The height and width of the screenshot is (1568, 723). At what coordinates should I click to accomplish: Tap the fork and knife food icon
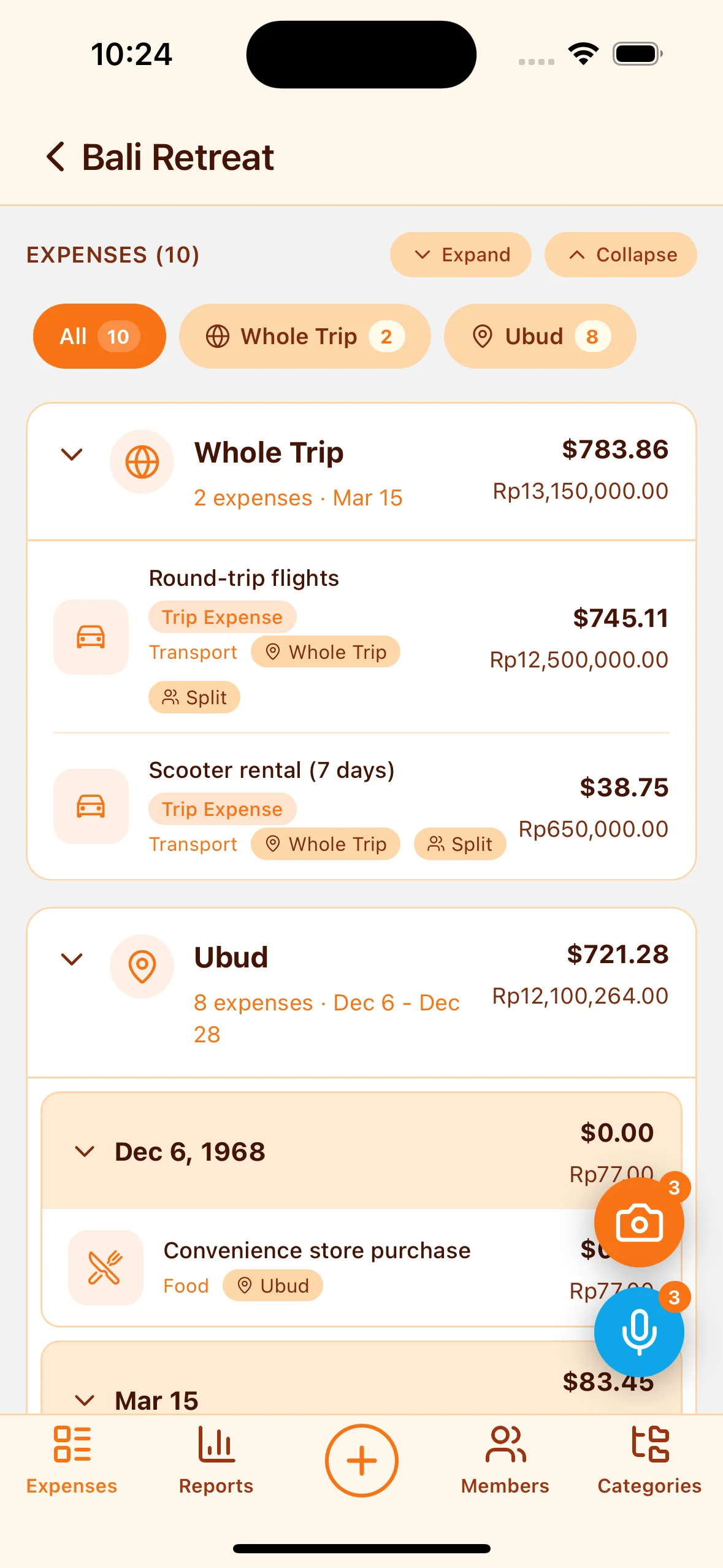point(105,1267)
